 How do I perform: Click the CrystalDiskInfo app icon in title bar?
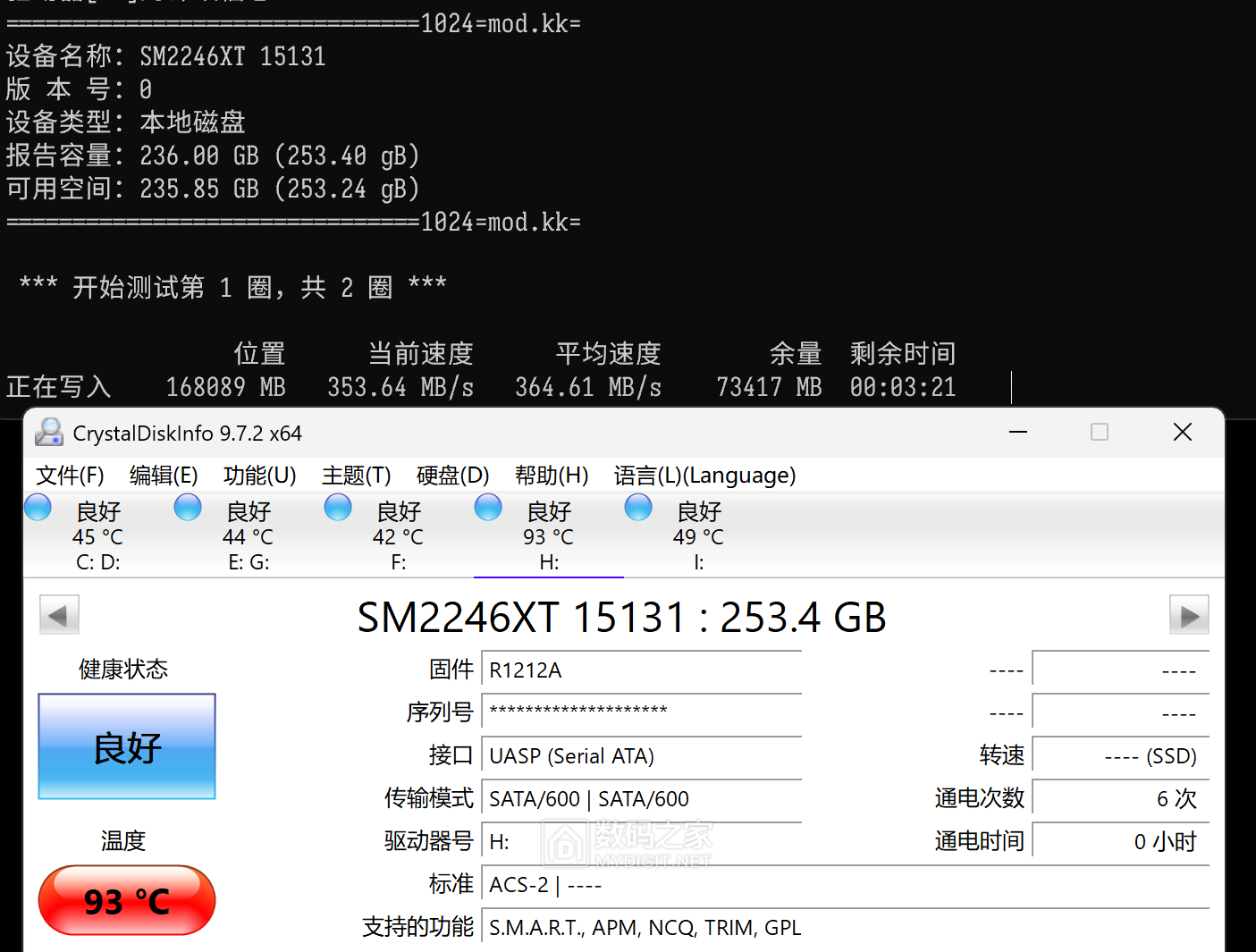(48, 433)
